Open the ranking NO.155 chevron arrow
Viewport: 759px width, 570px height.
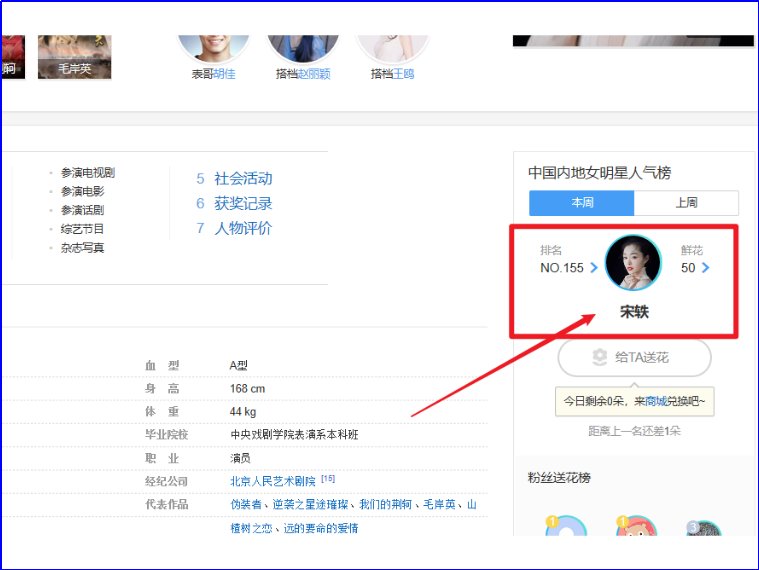594,268
